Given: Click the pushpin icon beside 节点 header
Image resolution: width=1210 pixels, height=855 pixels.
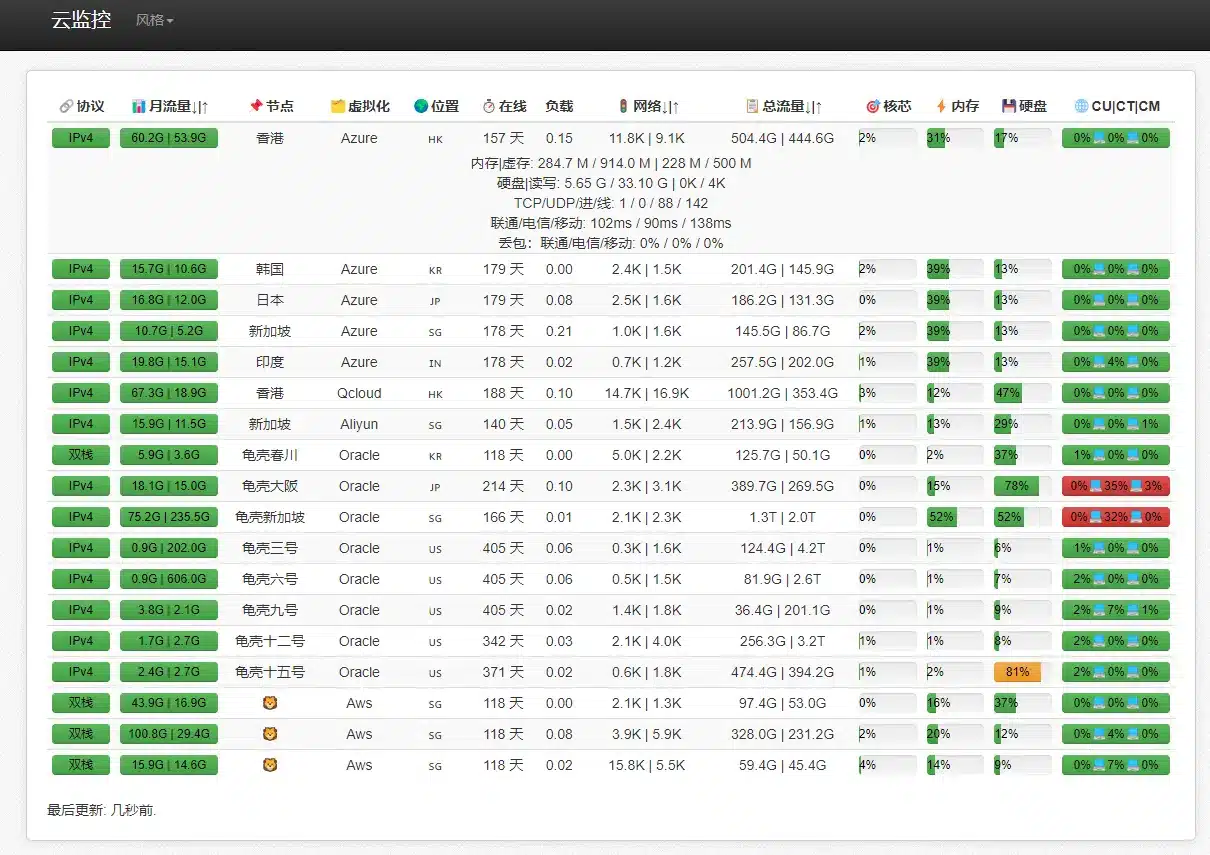Looking at the screenshot, I should 256,106.
